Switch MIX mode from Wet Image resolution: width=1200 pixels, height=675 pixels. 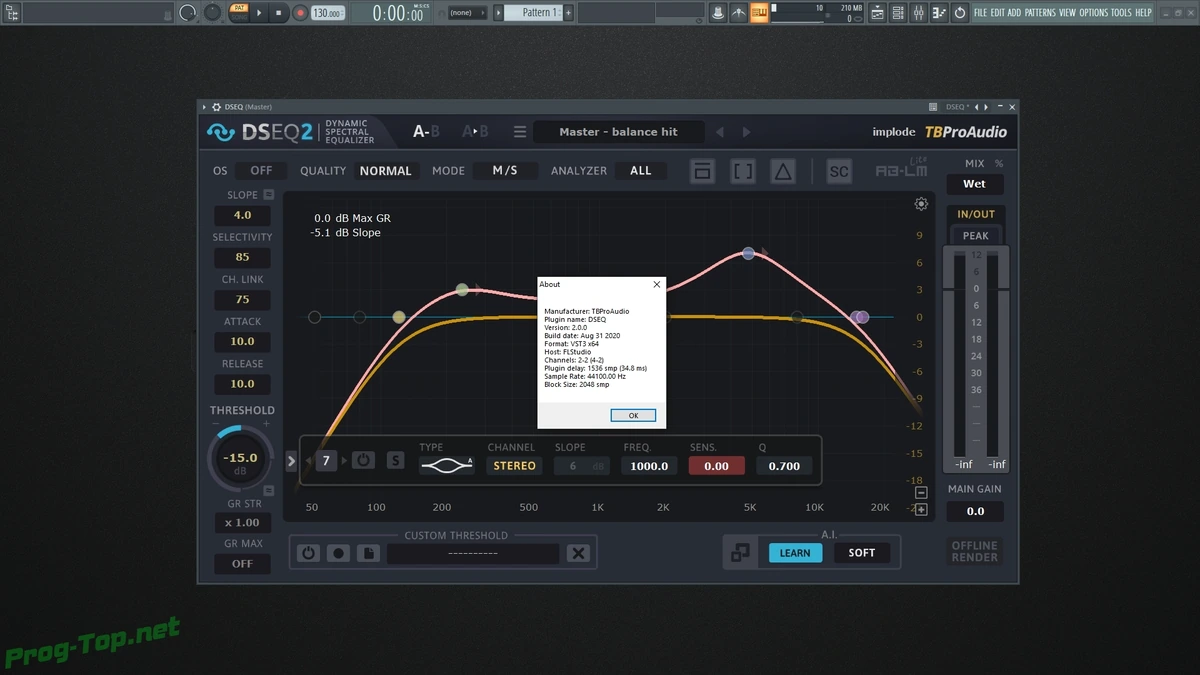[x=974, y=184]
